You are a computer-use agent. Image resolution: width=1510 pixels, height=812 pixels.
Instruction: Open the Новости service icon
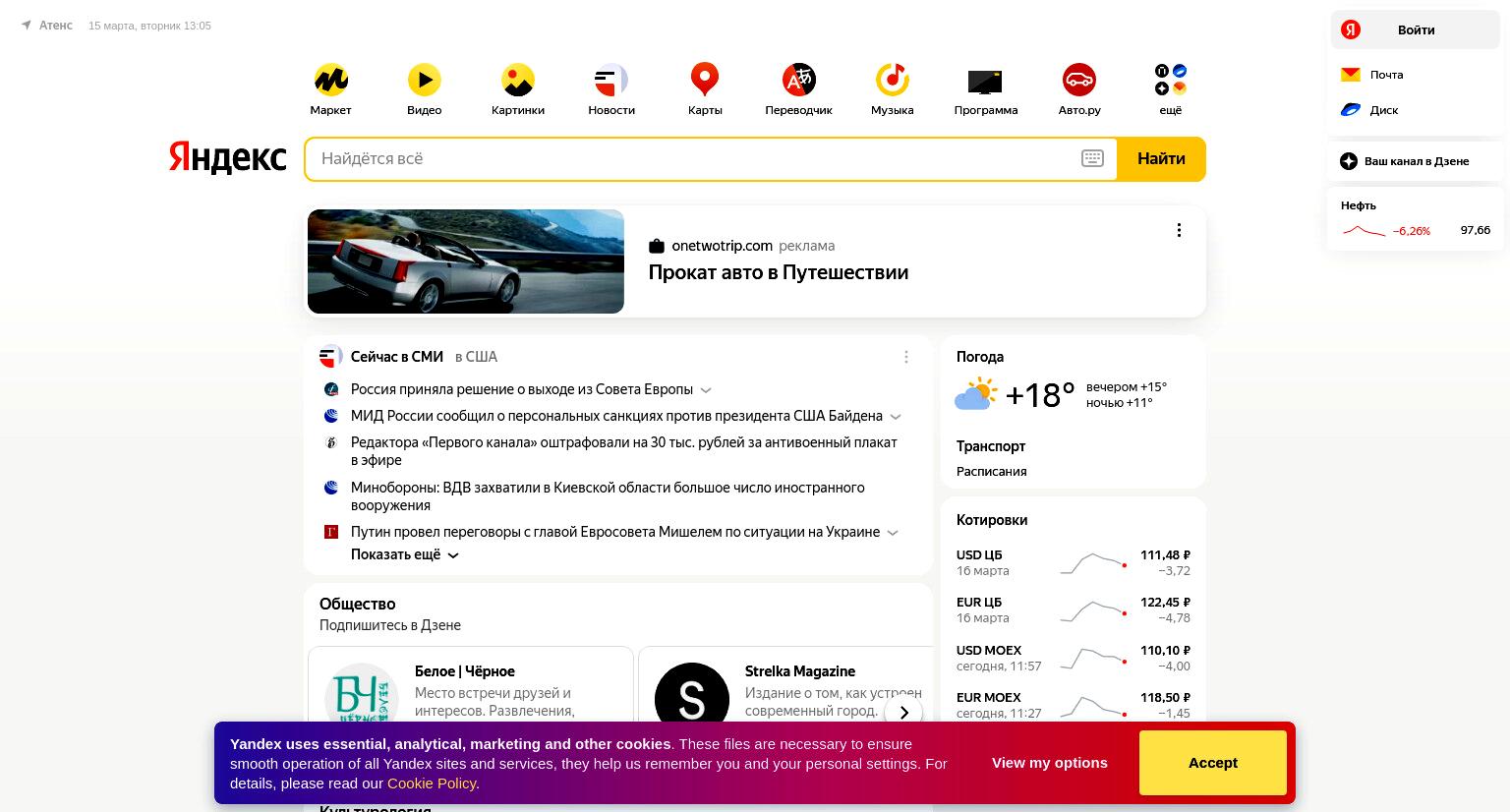point(611,80)
